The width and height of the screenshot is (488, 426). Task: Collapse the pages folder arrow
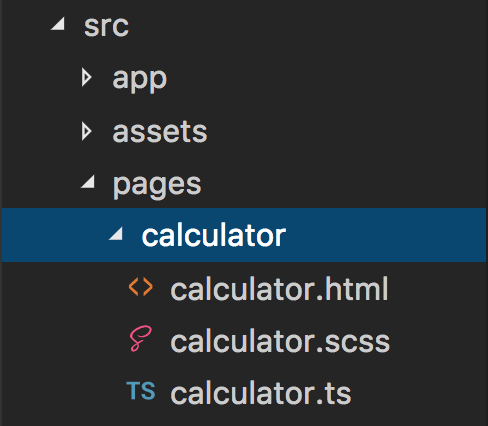point(88,182)
